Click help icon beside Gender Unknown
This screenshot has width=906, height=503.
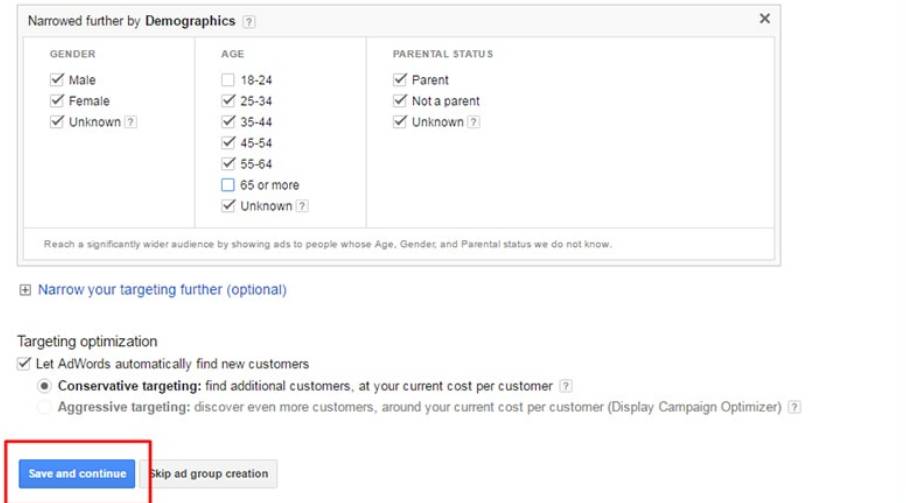[x=131, y=122]
